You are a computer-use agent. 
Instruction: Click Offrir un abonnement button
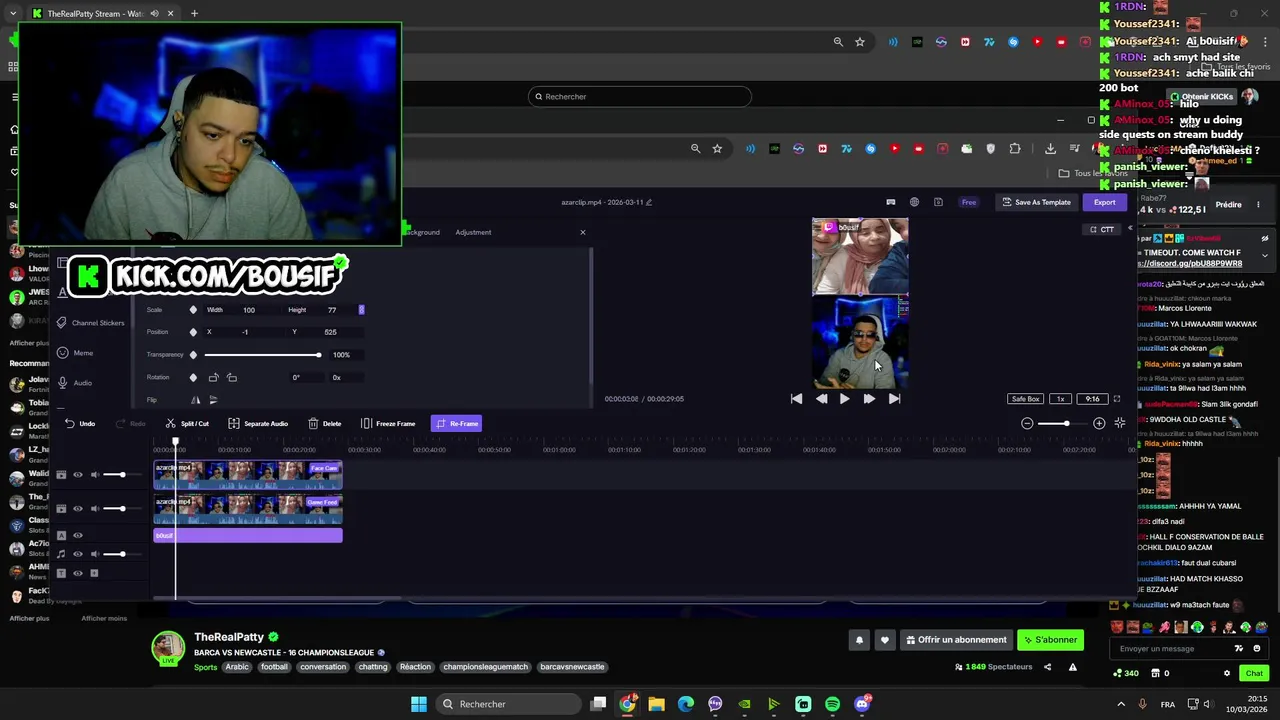[x=956, y=640]
